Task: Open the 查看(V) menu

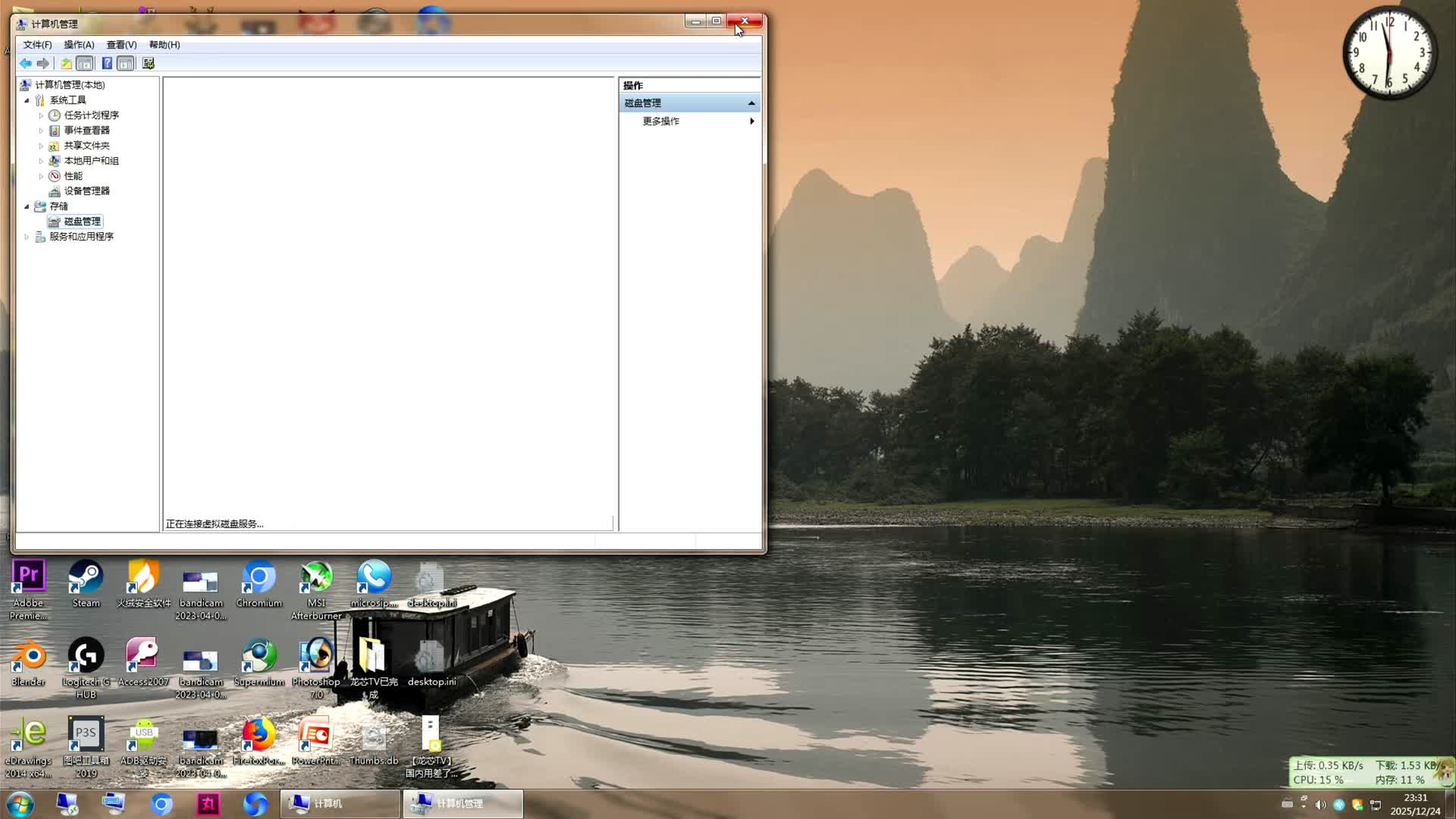Action: tap(121, 45)
